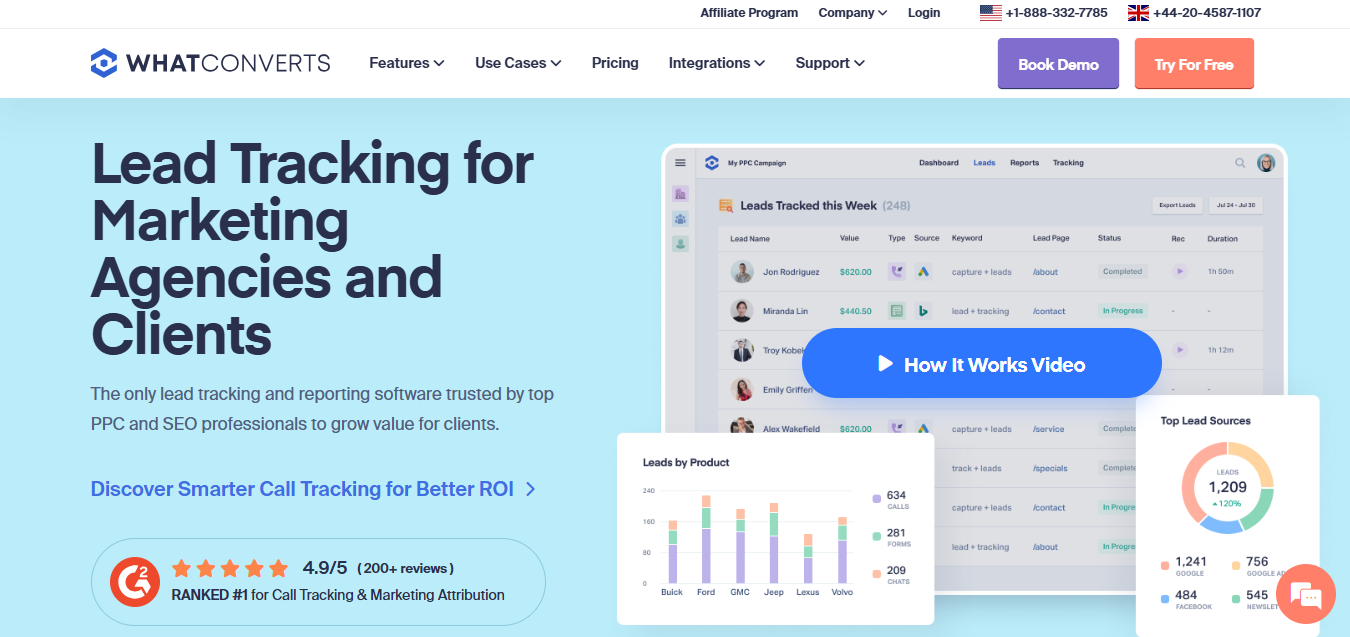Click the red G2 logo badge

[137, 581]
